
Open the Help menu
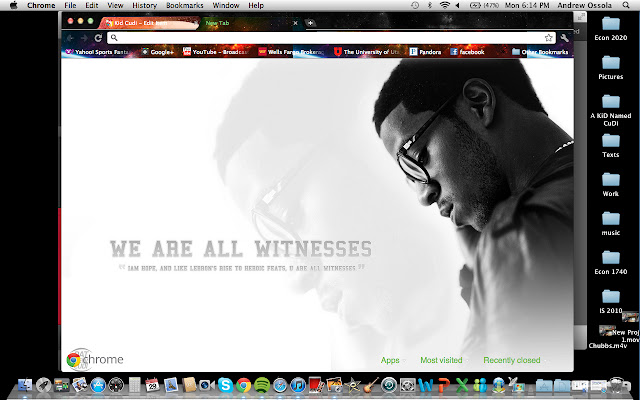click(x=256, y=5)
